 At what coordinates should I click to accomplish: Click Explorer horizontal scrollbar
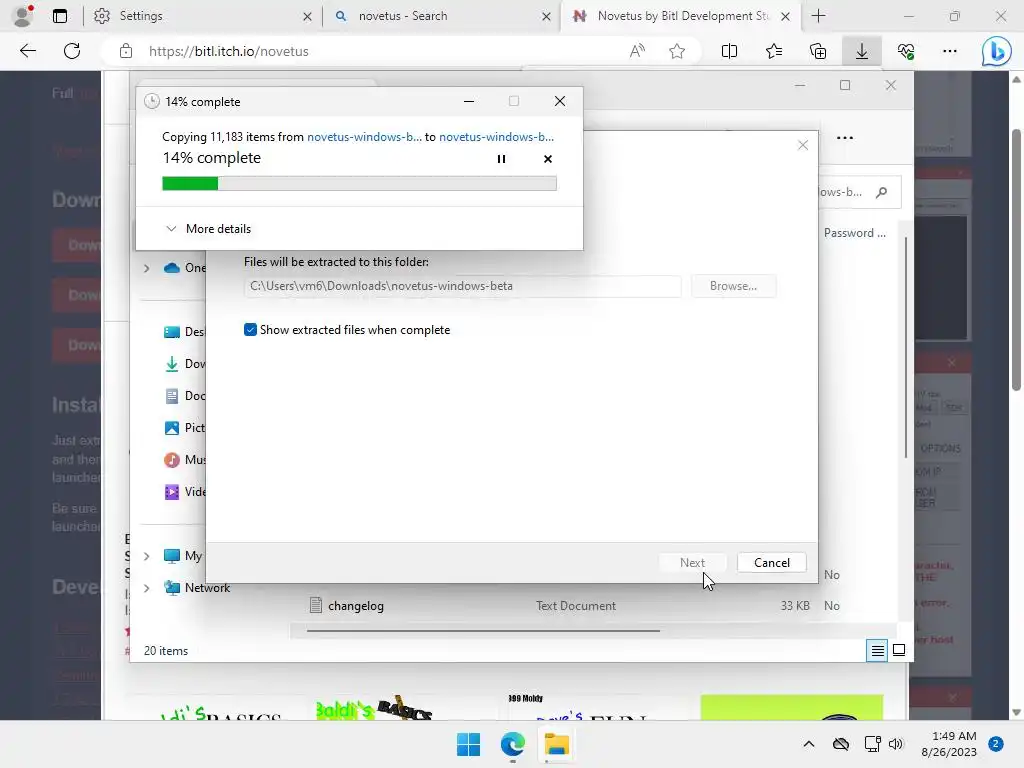coord(483,631)
